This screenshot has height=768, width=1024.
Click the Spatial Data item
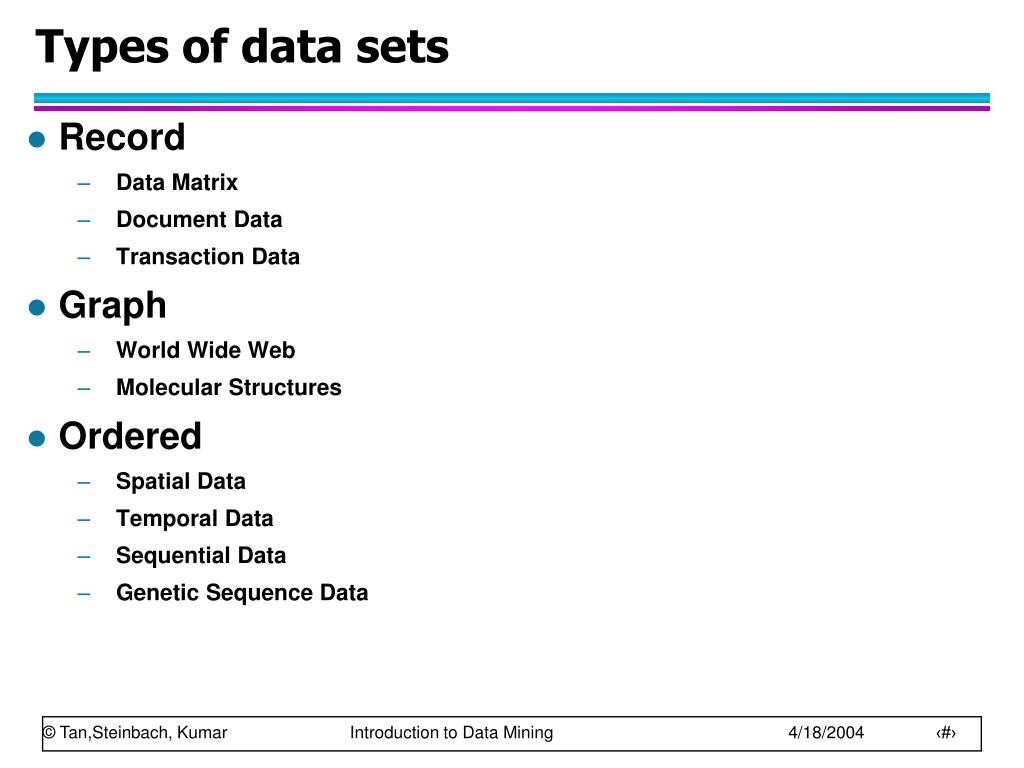[180, 481]
